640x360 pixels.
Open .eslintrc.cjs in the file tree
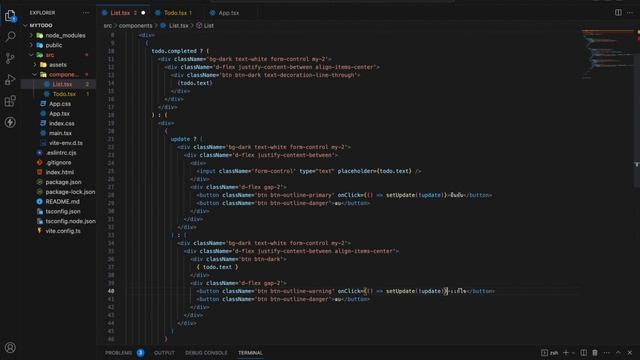click(x=58, y=153)
